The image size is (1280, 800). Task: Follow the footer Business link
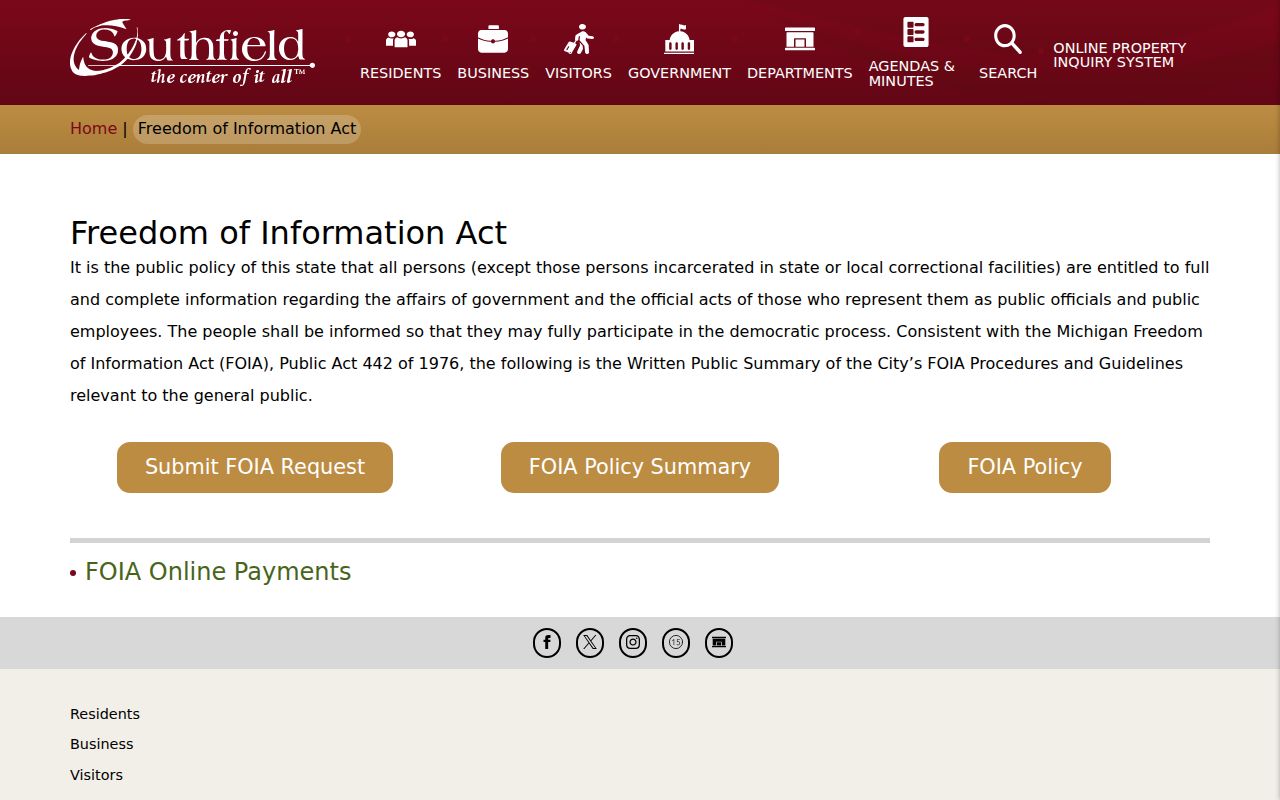tap(102, 744)
